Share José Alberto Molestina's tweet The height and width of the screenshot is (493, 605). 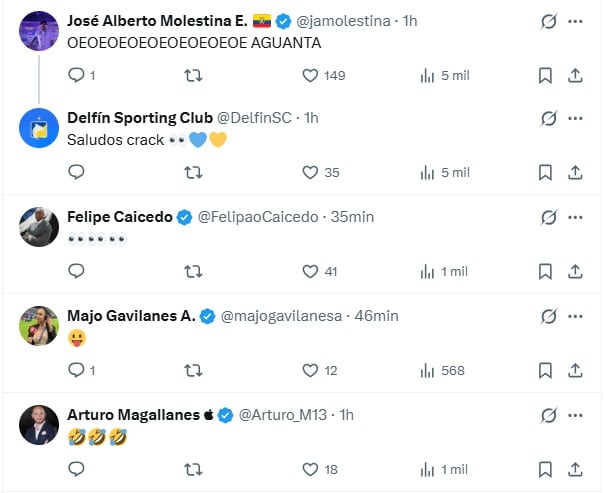pyautogui.click(x=576, y=75)
